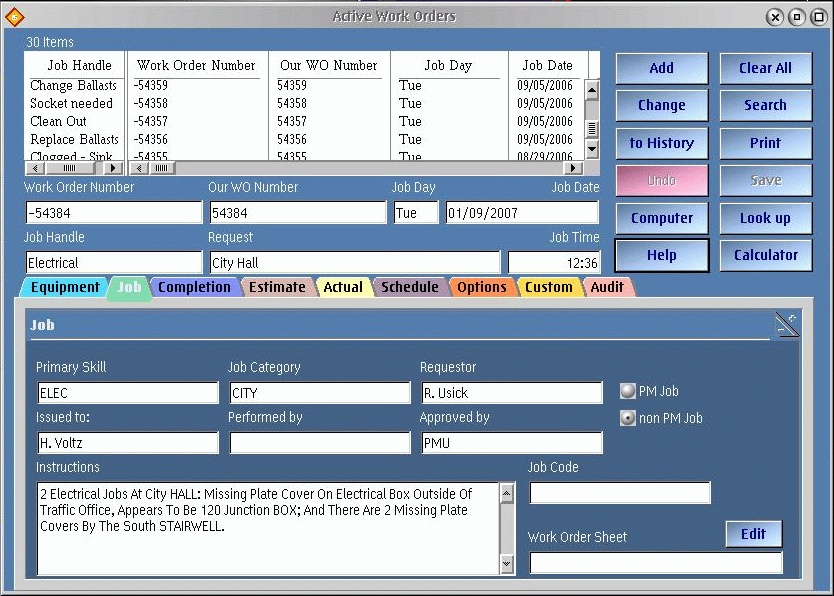Open the Audit tab
This screenshot has width=834, height=596.
(x=607, y=287)
